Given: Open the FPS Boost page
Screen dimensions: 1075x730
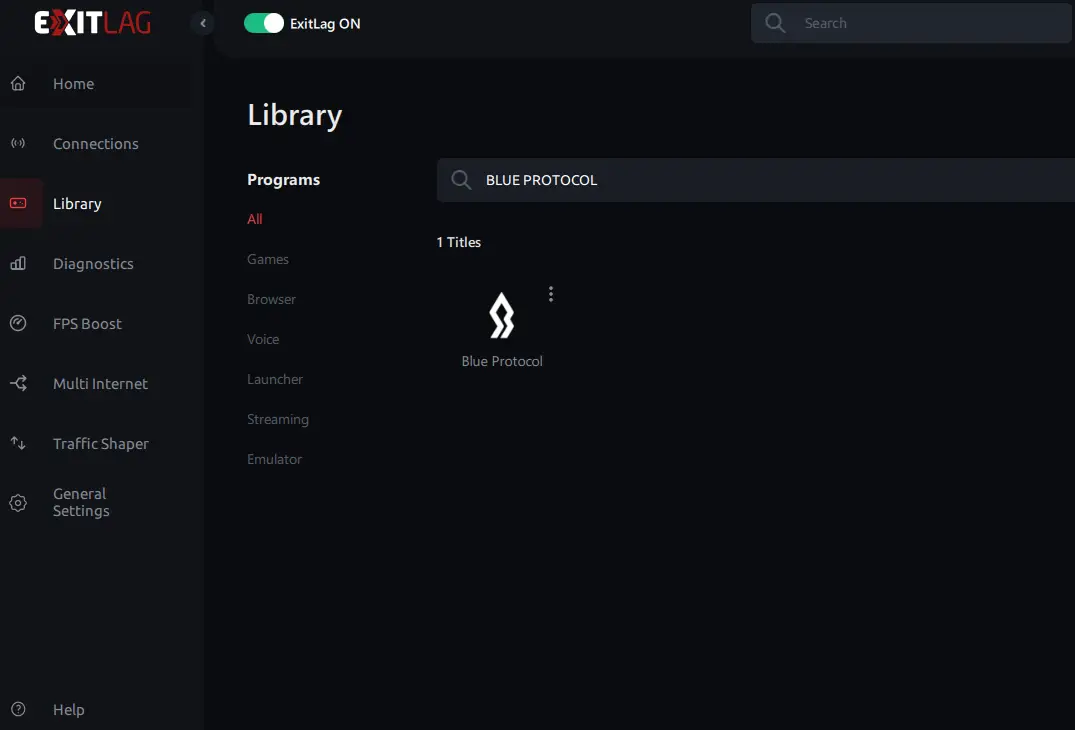Looking at the screenshot, I should (87, 324).
